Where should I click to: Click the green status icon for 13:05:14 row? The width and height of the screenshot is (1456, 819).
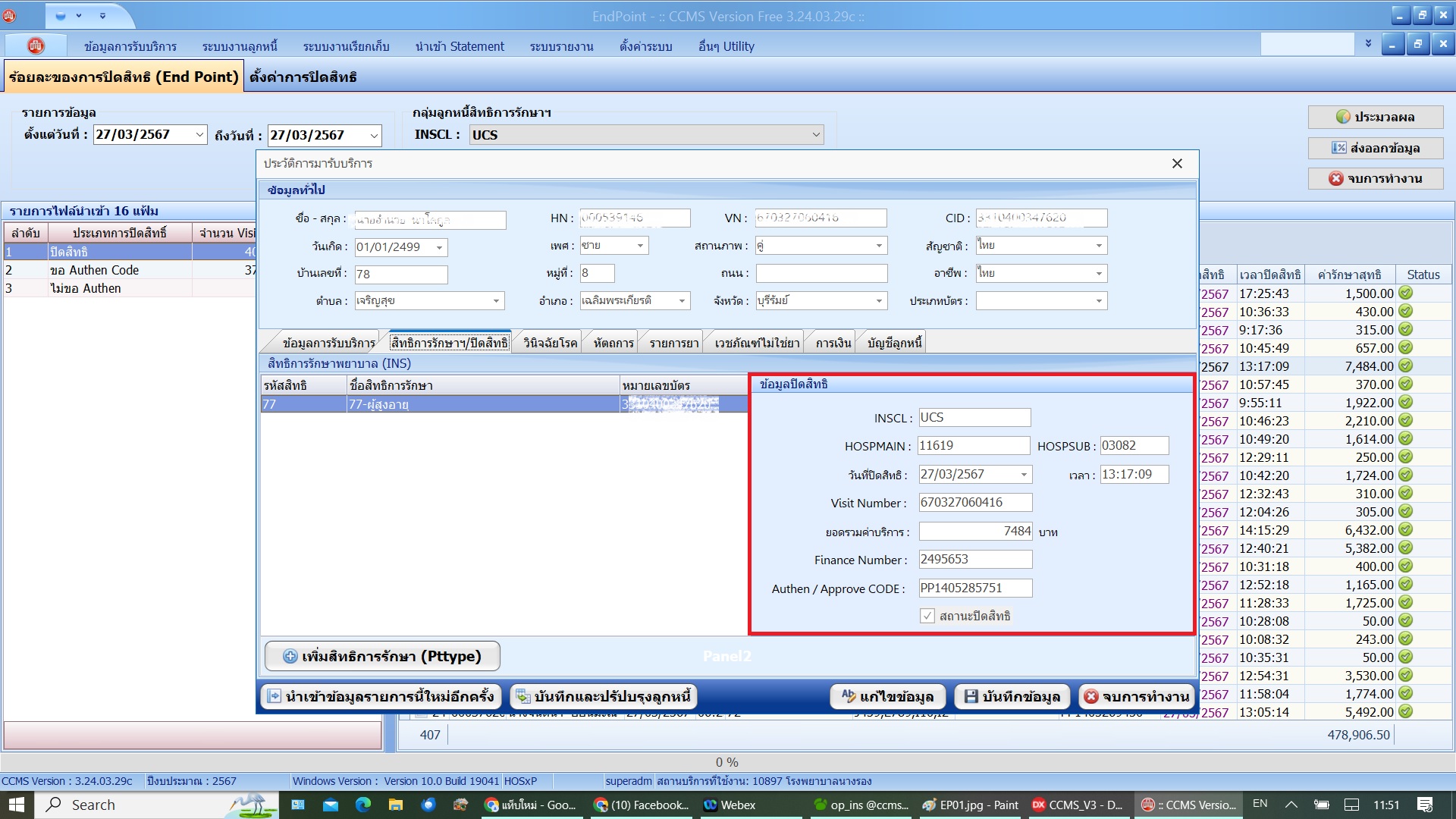pyautogui.click(x=1405, y=712)
